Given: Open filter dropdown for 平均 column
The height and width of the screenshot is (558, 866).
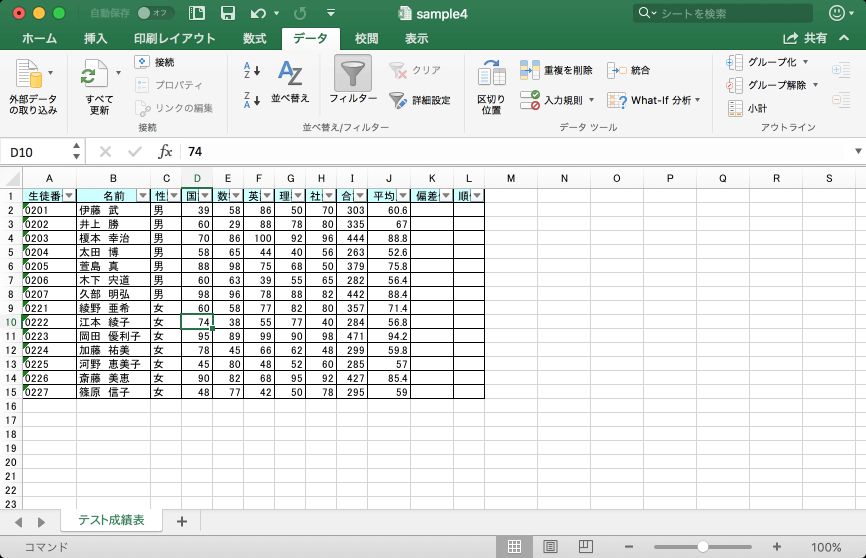Looking at the screenshot, I should [403, 196].
